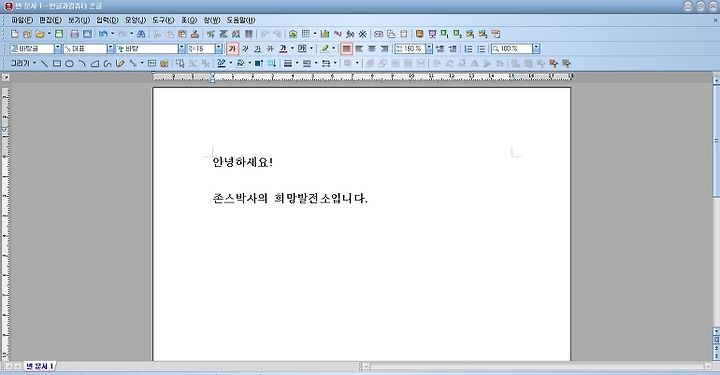This screenshot has height=375, width=720.
Task: Open Find with the binoculars icon
Action: pos(141,34)
